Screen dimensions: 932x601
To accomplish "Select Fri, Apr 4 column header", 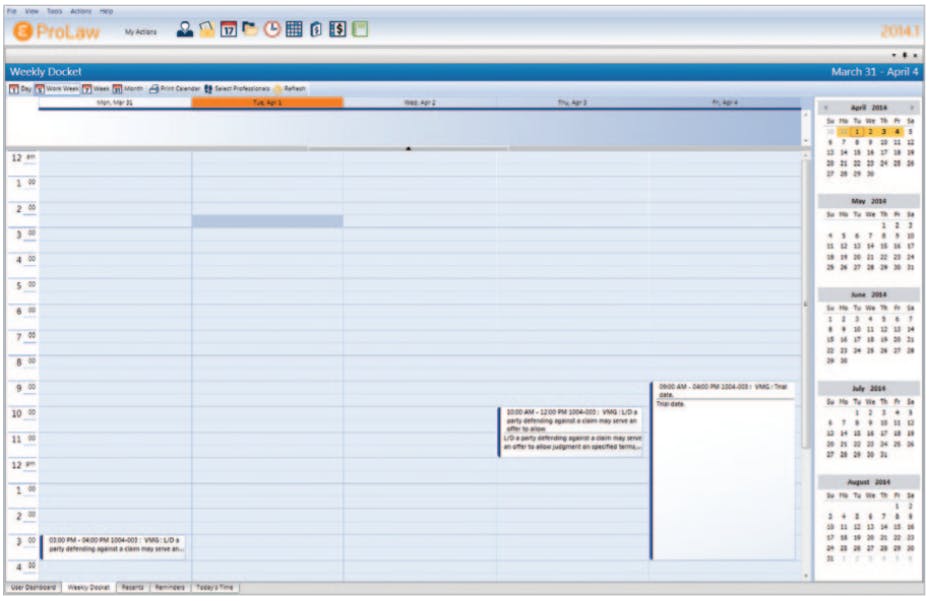I will point(725,103).
